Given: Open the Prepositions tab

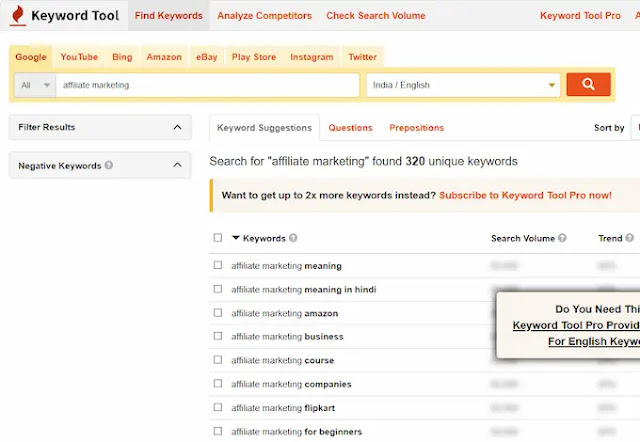Looking at the screenshot, I should pyautogui.click(x=416, y=128).
